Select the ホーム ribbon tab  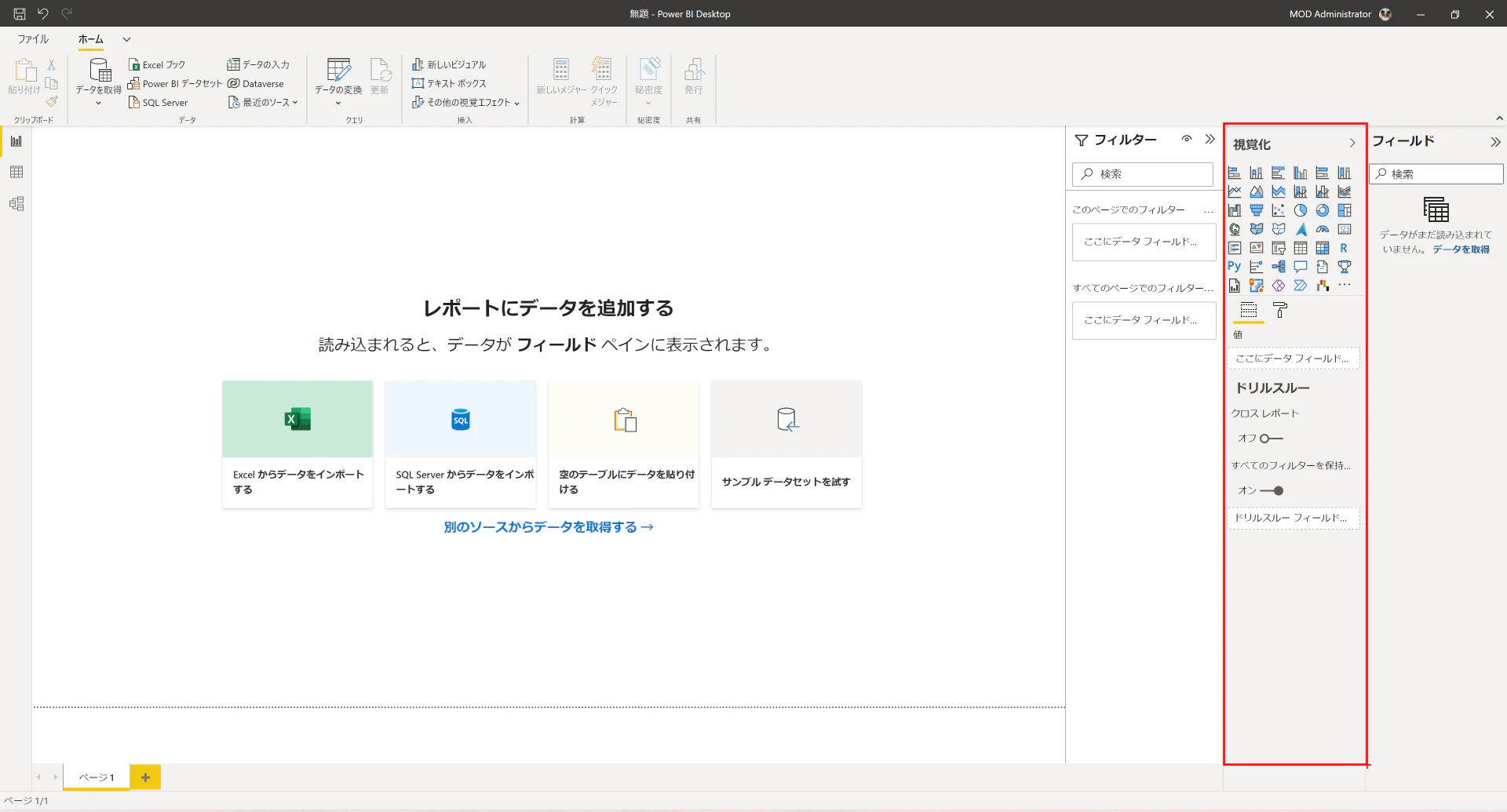point(91,39)
